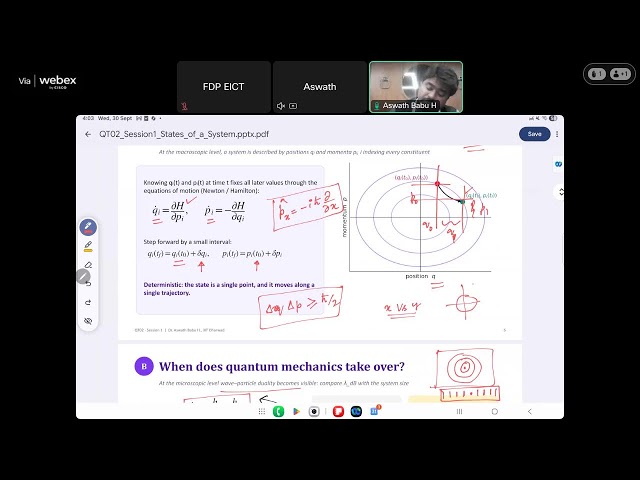
Task: Redo the annotation stroke
Action: [x=88, y=302]
